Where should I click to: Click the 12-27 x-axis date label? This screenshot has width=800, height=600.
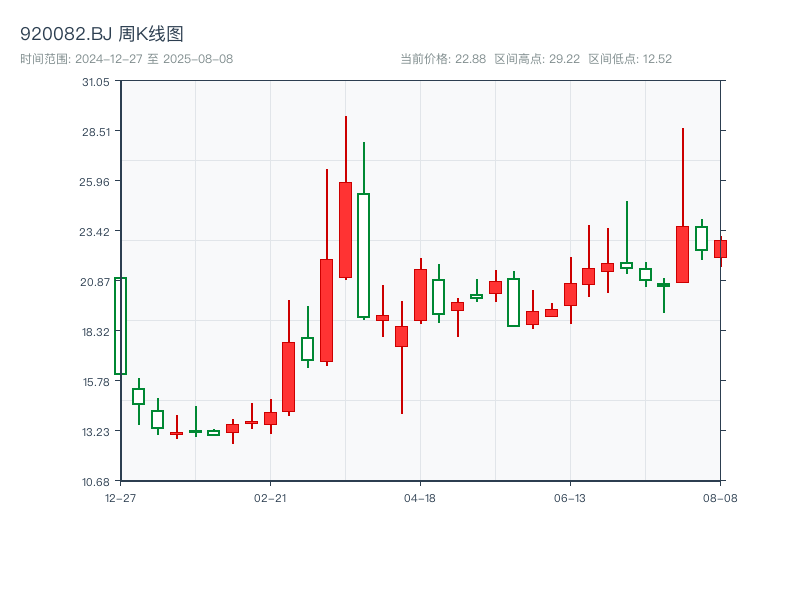(120, 498)
